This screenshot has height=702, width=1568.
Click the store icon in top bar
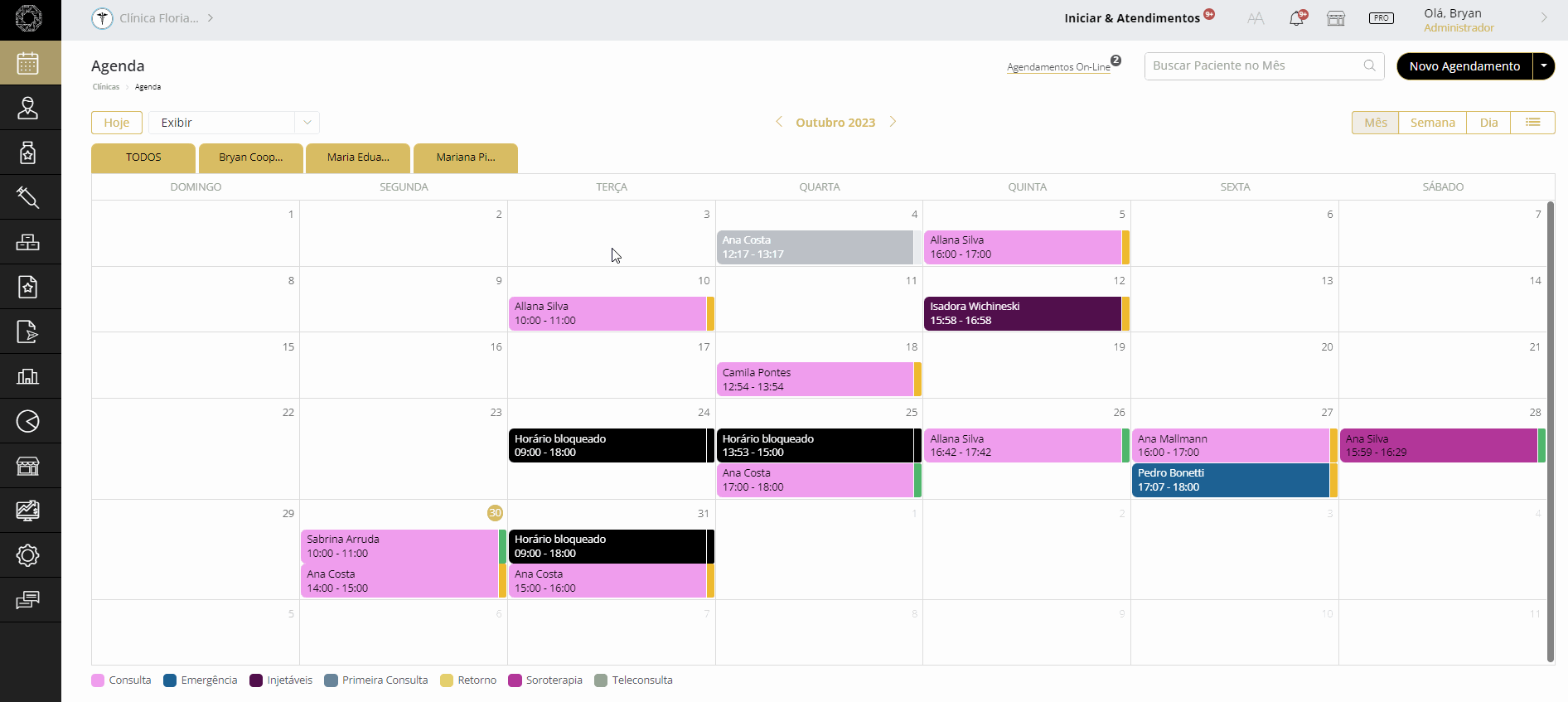click(1336, 18)
